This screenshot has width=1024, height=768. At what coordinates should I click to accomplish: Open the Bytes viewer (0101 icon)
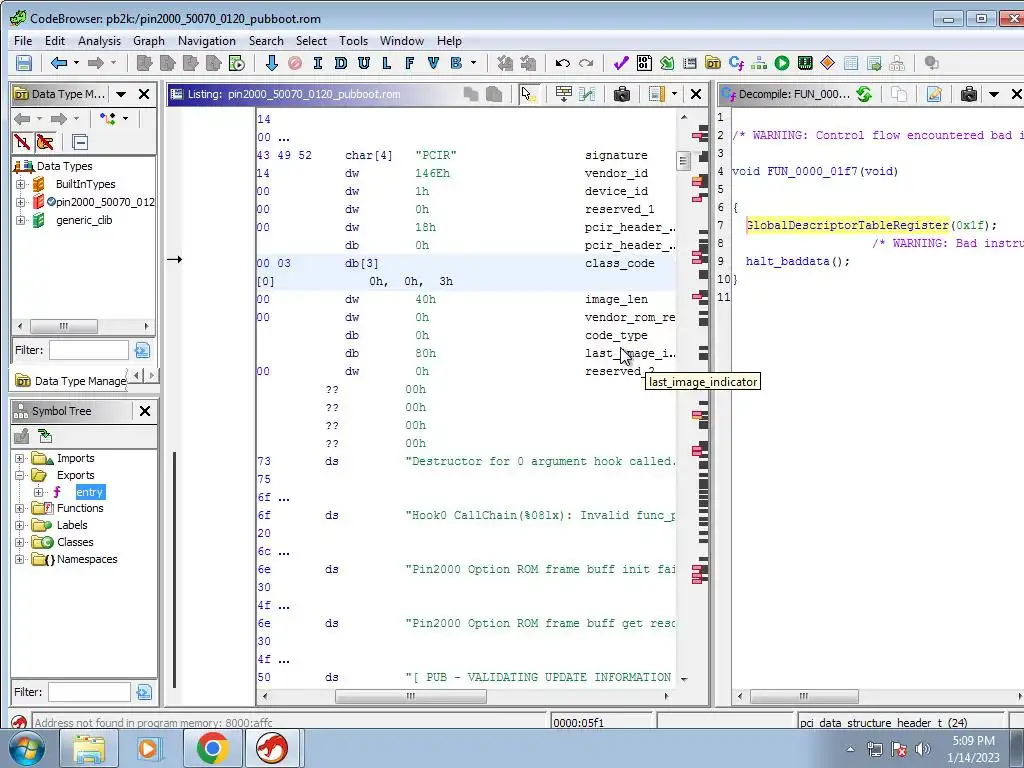coord(644,63)
